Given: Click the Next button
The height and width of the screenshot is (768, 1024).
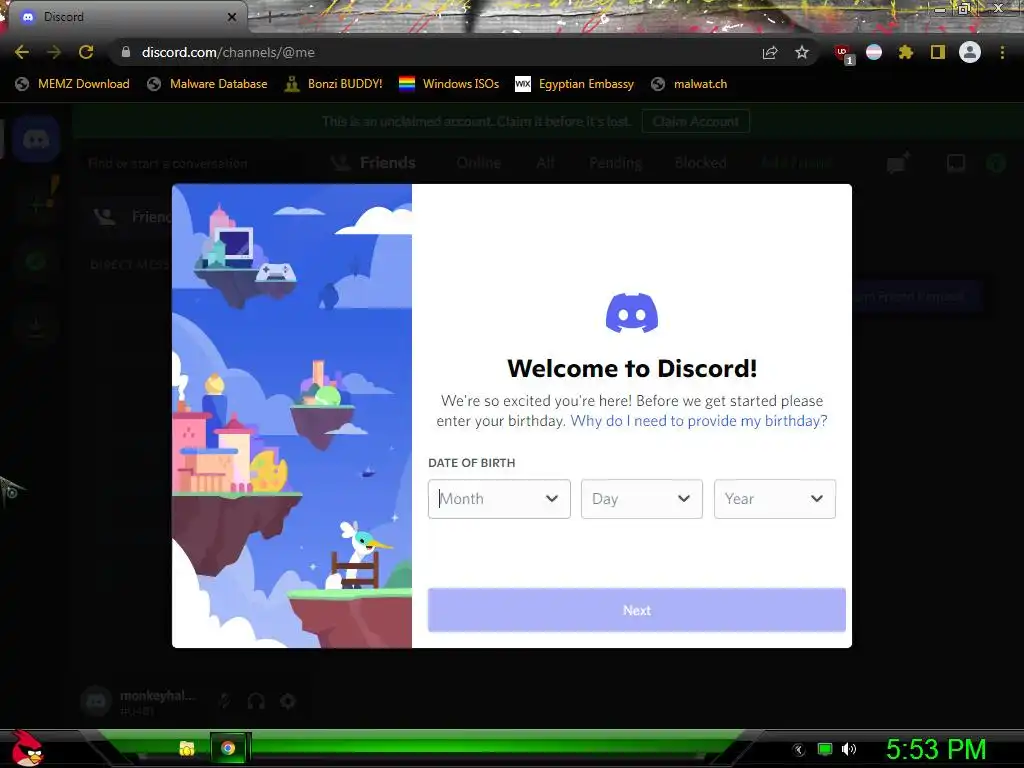Looking at the screenshot, I should pyautogui.click(x=637, y=610).
